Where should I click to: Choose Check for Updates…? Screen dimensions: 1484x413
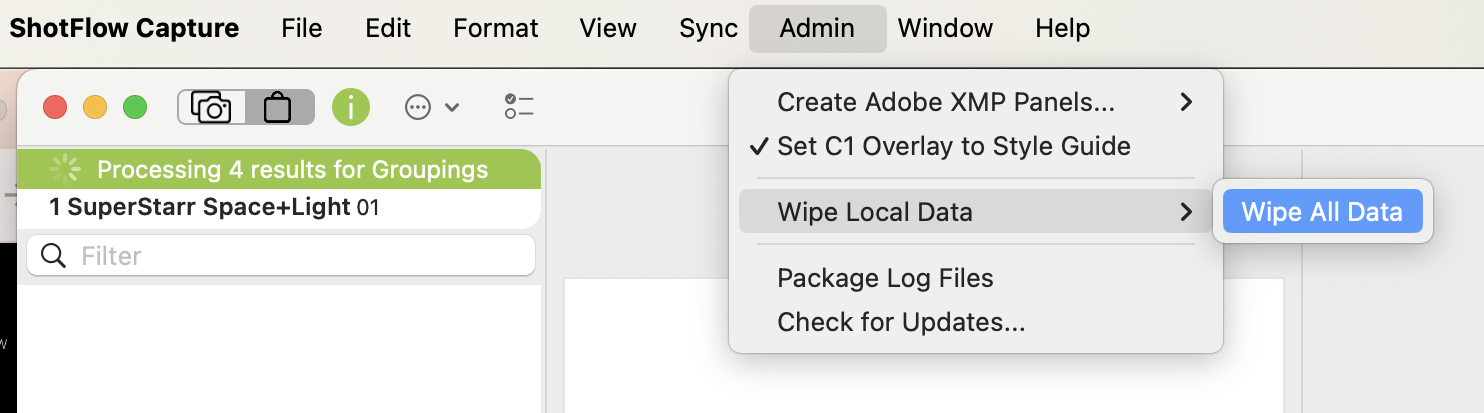point(901,322)
